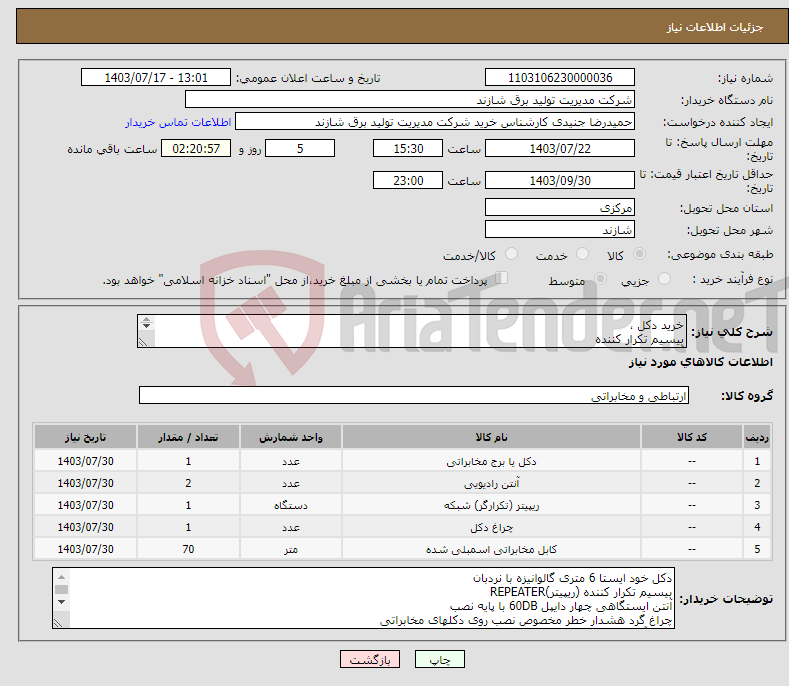Select the کالا radio button
Screen dimensions: 789x686
[639, 254]
